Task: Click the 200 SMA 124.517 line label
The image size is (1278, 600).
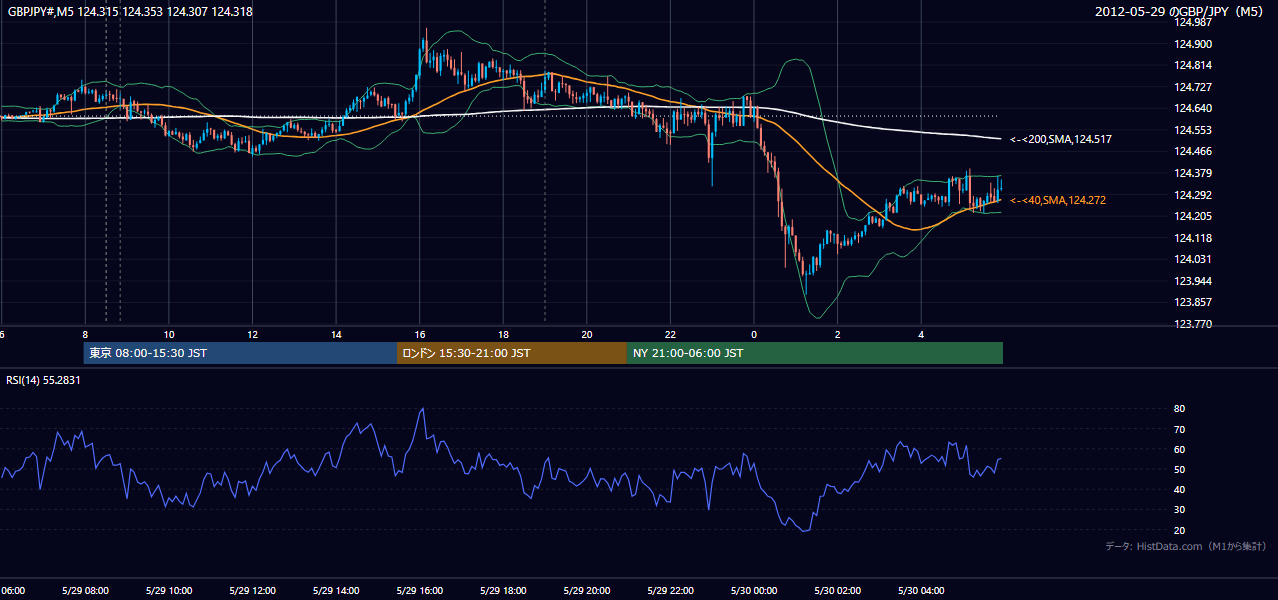Action: [1061, 140]
